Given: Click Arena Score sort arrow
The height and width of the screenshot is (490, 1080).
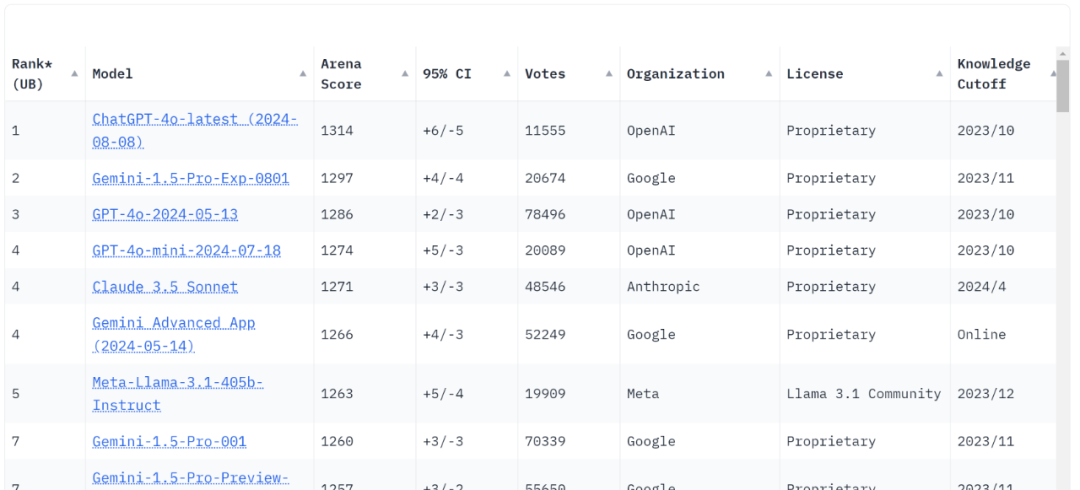Looking at the screenshot, I should [x=405, y=74].
